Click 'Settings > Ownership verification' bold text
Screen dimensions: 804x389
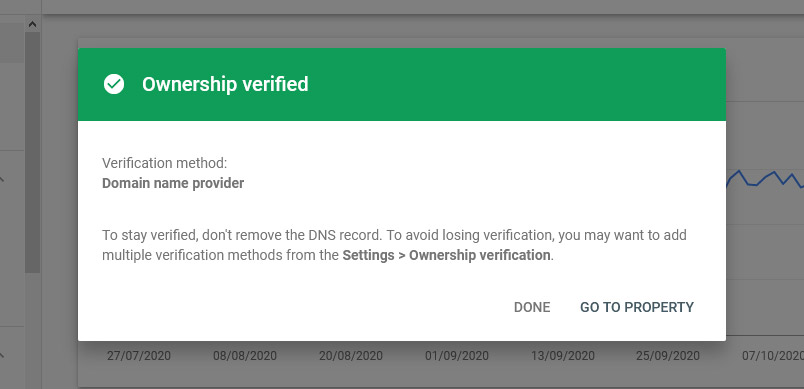[x=446, y=255]
